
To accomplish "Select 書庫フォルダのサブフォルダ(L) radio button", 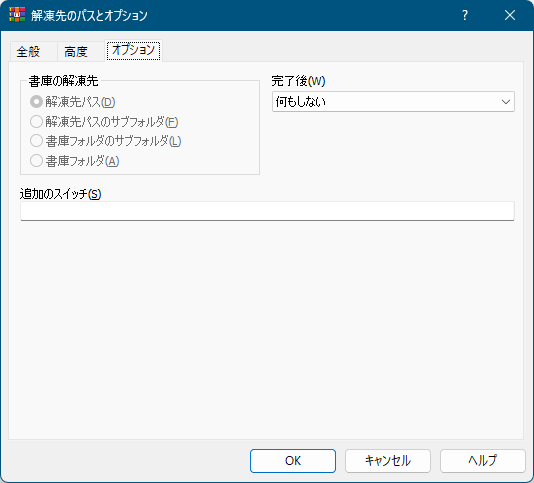I will [36, 141].
